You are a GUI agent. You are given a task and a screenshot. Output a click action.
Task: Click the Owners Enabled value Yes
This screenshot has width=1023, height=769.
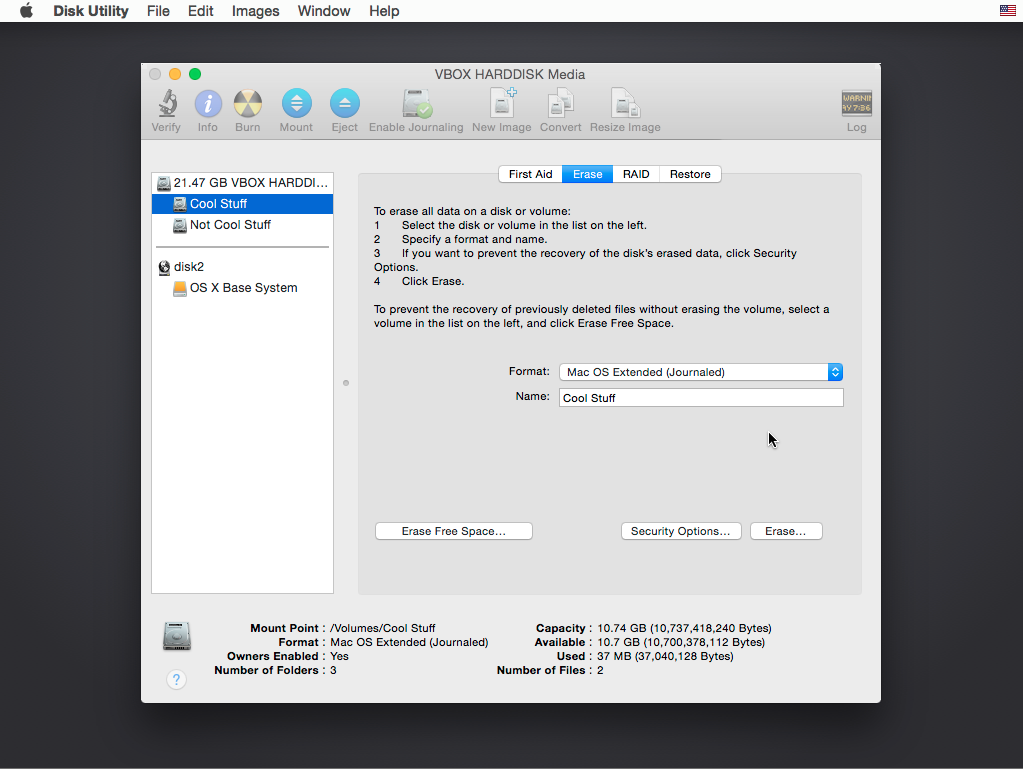[339, 656]
